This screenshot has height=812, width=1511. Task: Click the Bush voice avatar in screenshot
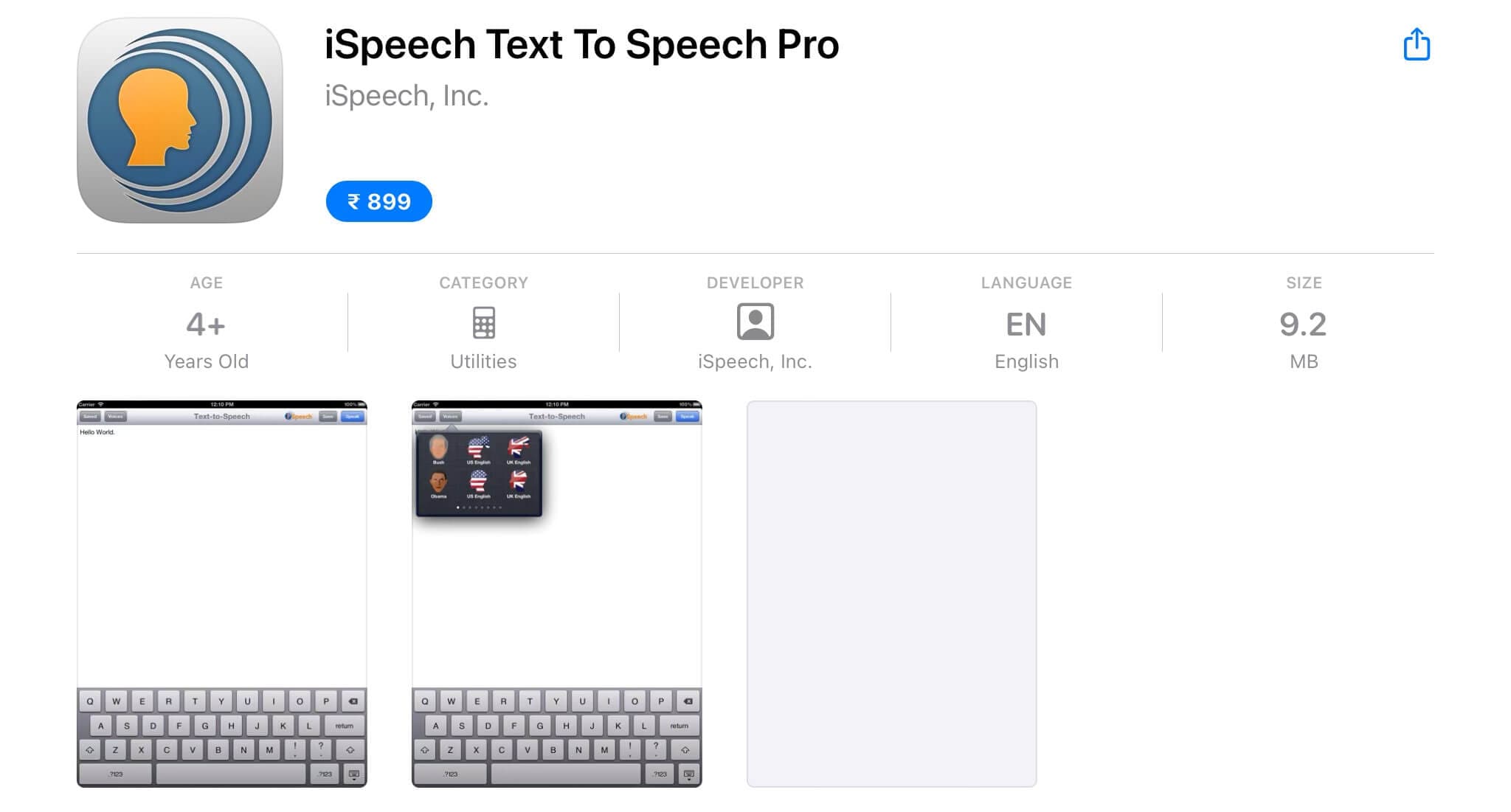click(438, 448)
